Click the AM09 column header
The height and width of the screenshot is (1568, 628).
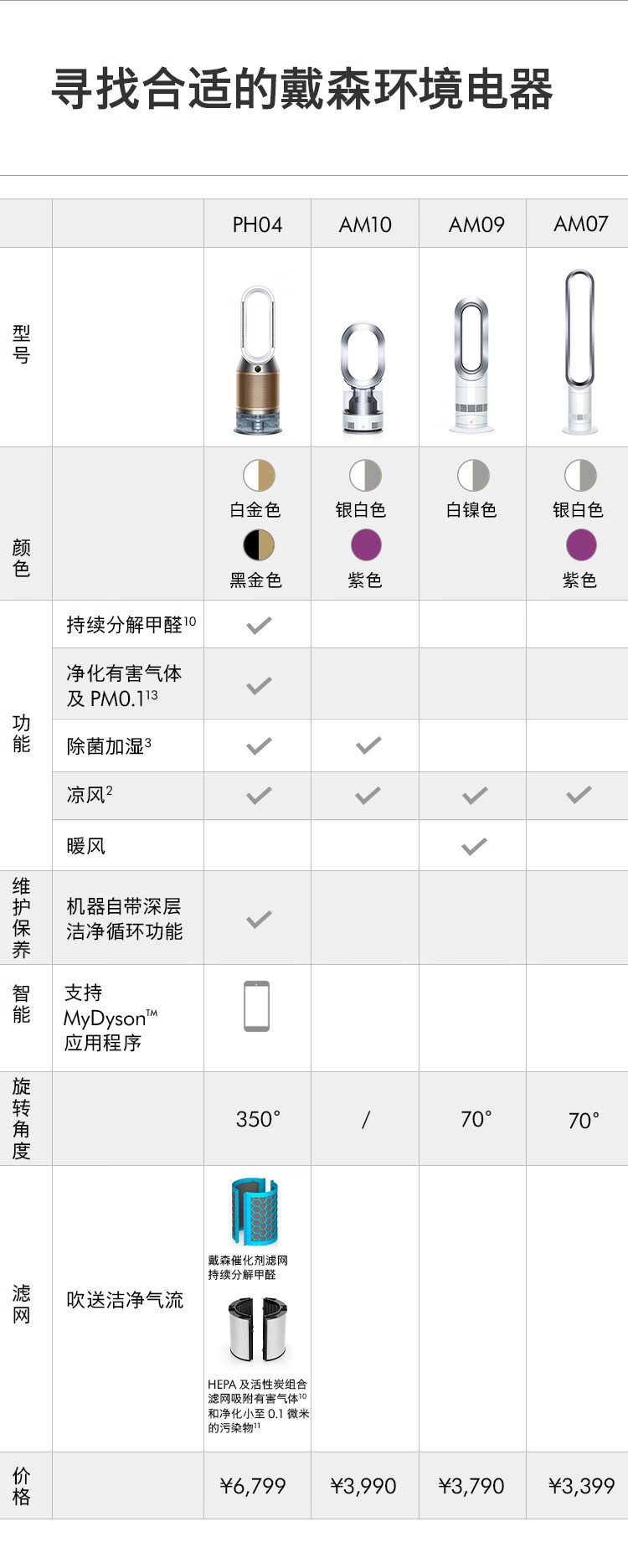[x=476, y=224]
